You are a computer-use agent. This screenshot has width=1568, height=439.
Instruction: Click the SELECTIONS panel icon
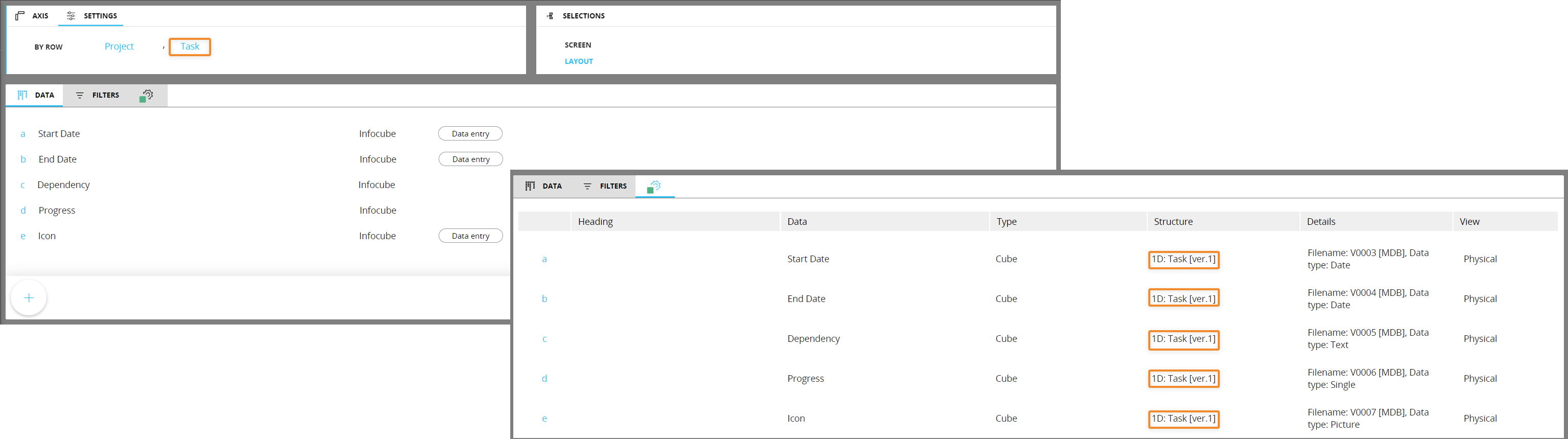550,16
